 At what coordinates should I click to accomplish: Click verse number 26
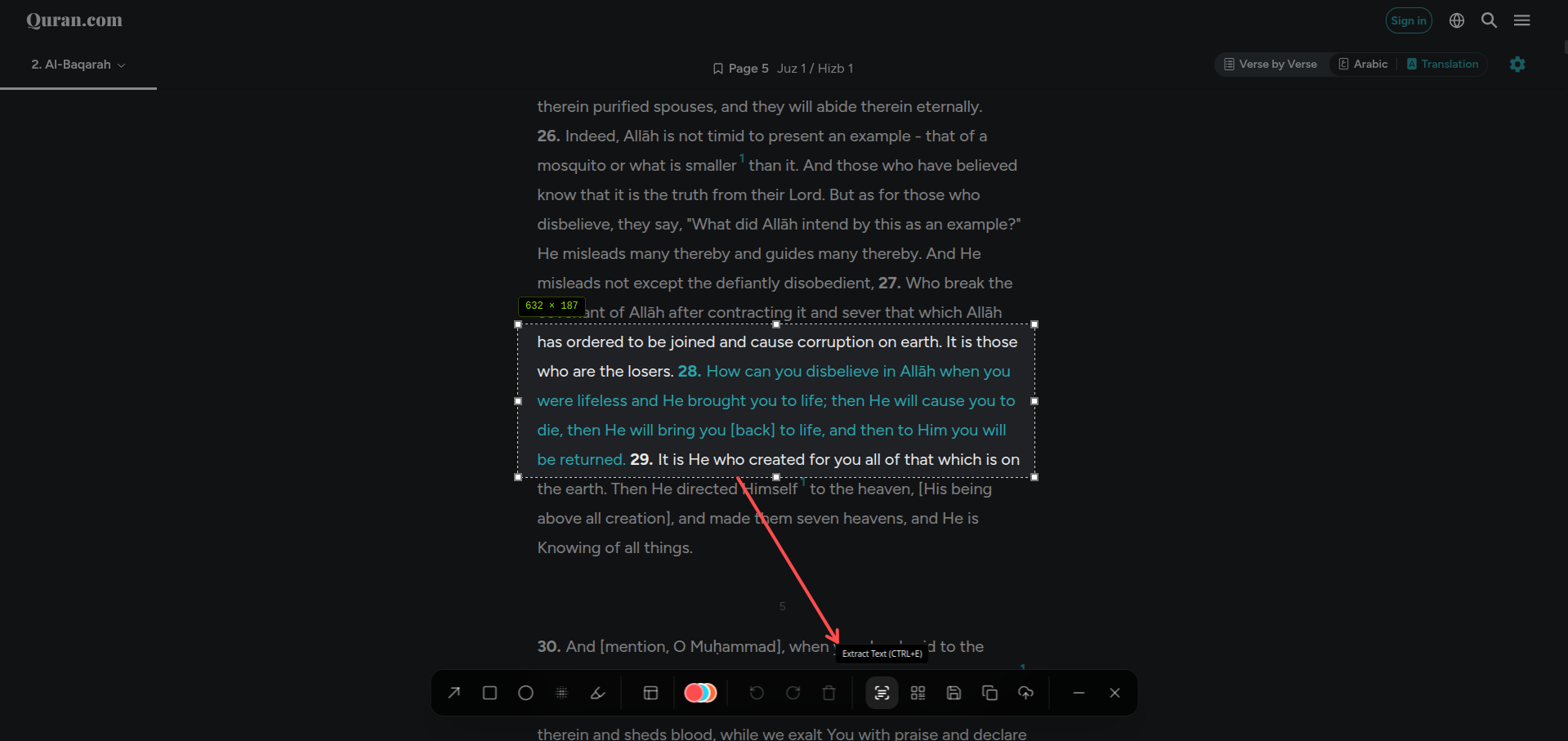[x=548, y=136]
